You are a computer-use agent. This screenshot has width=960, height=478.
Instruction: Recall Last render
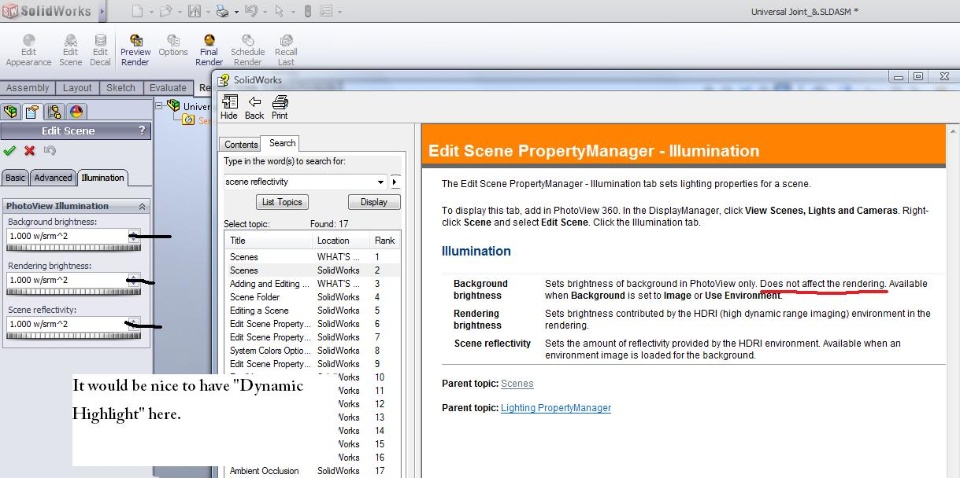click(x=286, y=50)
